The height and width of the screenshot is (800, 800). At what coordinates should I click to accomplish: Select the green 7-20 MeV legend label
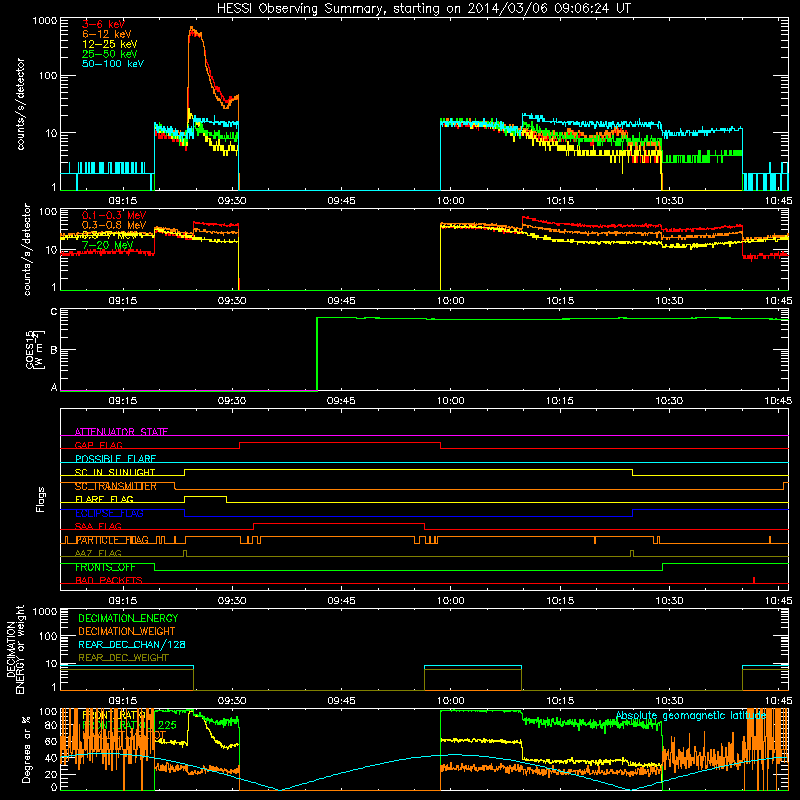click(107, 245)
